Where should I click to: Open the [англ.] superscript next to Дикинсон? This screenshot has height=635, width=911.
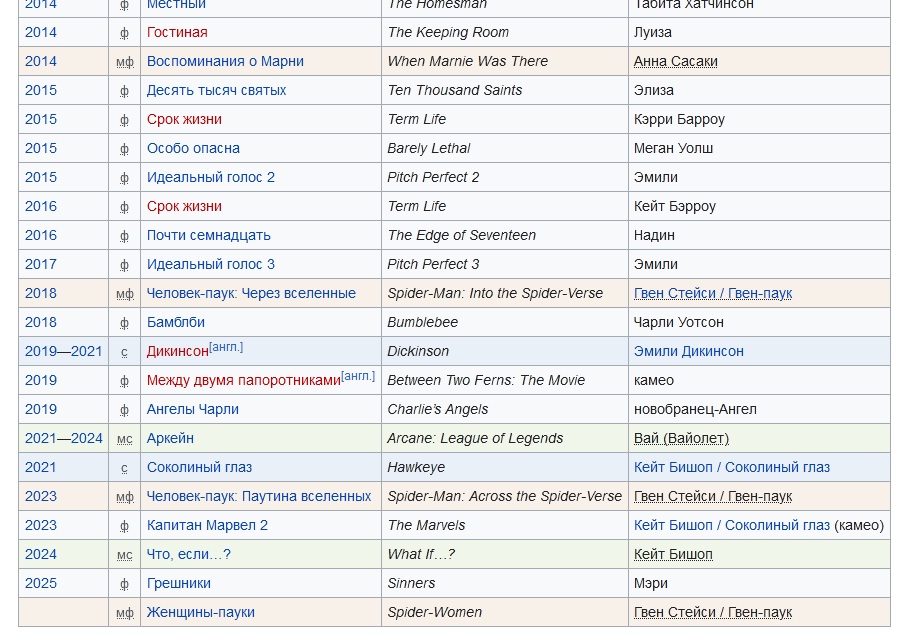coord(226,347)
